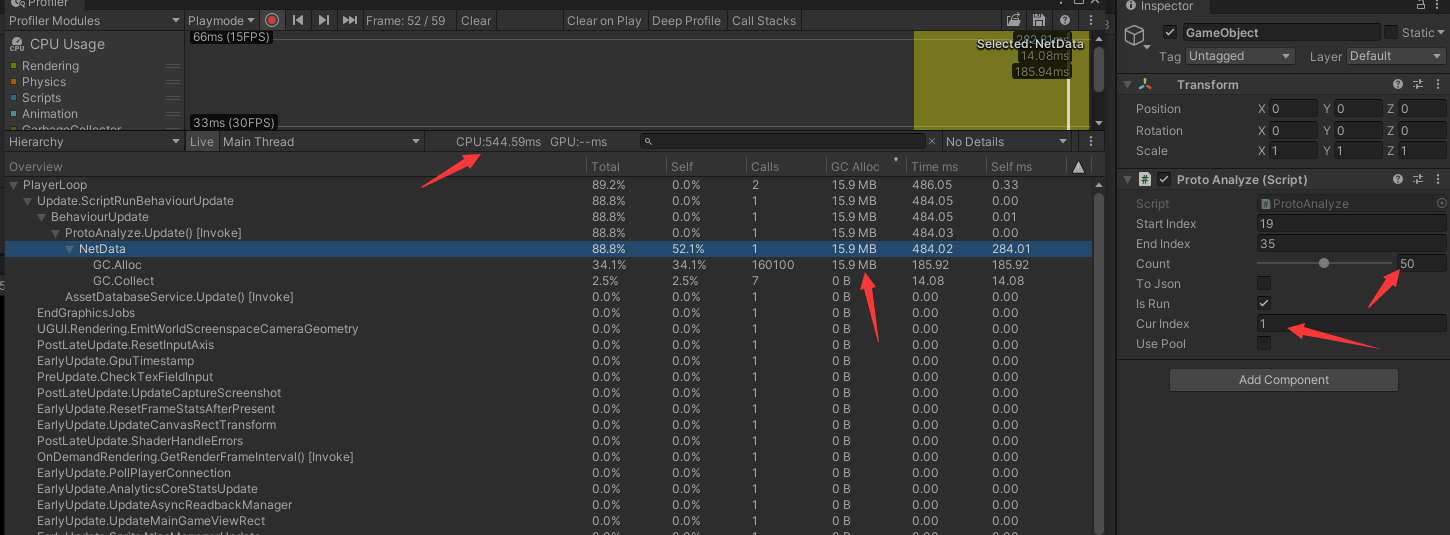The height and width of the screenshot is (535, 1450).
Task: Enable the Use Pool checkbox
Action: coord(1264,344)
